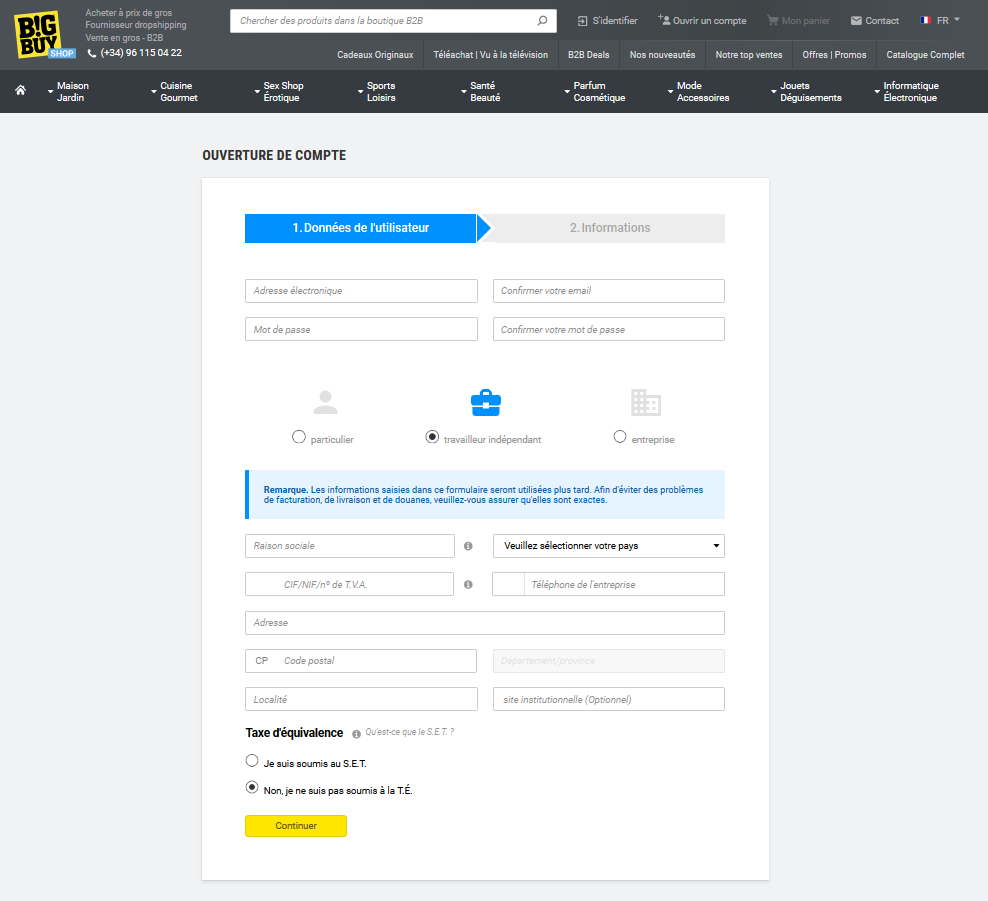Click the info icon beside Taxe d'équivalence
988x901 pixels.
(356, 734)
